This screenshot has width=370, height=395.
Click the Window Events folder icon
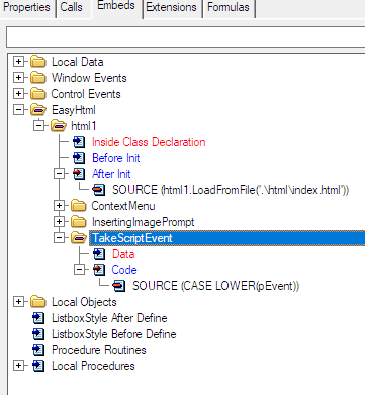point(38,78)
